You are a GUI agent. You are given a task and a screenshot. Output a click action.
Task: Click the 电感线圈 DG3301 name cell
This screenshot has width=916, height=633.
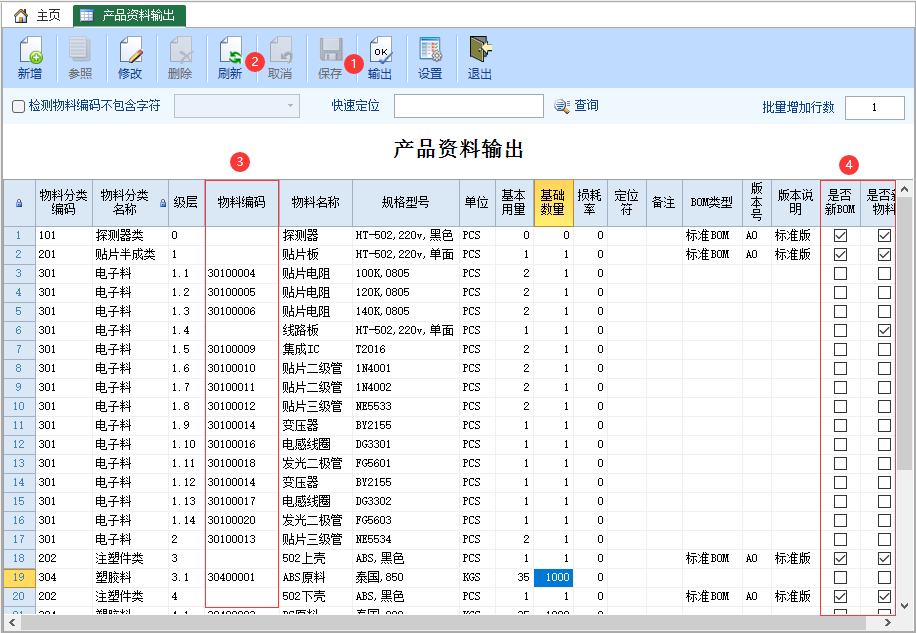tap(316, 444)
